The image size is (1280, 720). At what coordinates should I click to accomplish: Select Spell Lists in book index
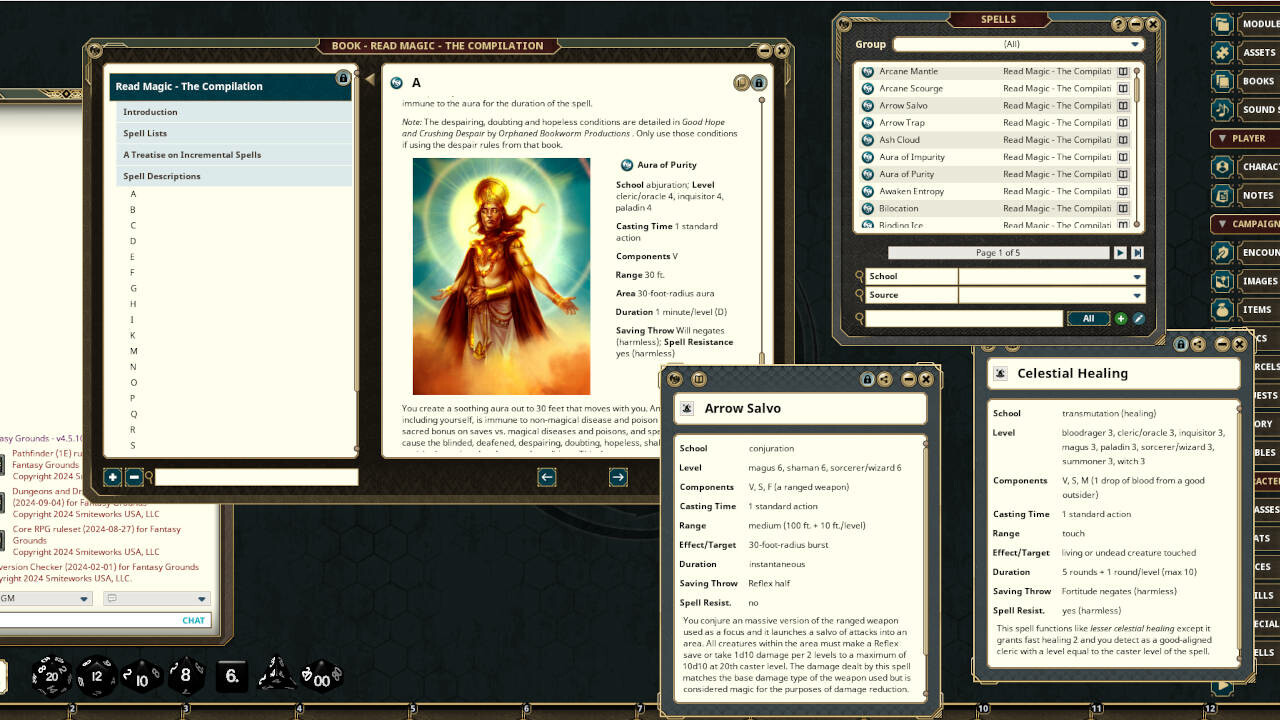[145, 133]
